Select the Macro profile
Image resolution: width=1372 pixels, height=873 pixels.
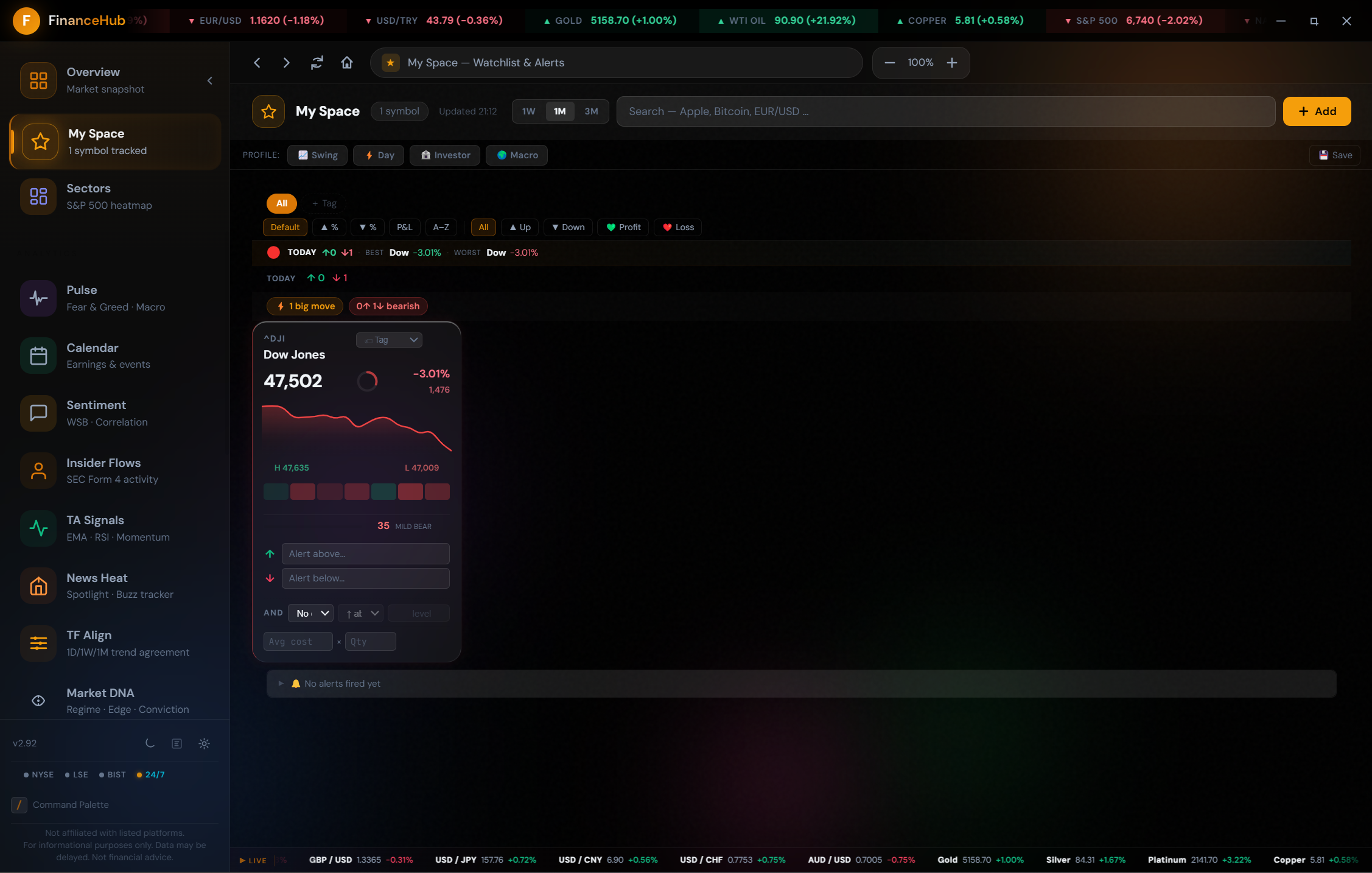[517, 155]
